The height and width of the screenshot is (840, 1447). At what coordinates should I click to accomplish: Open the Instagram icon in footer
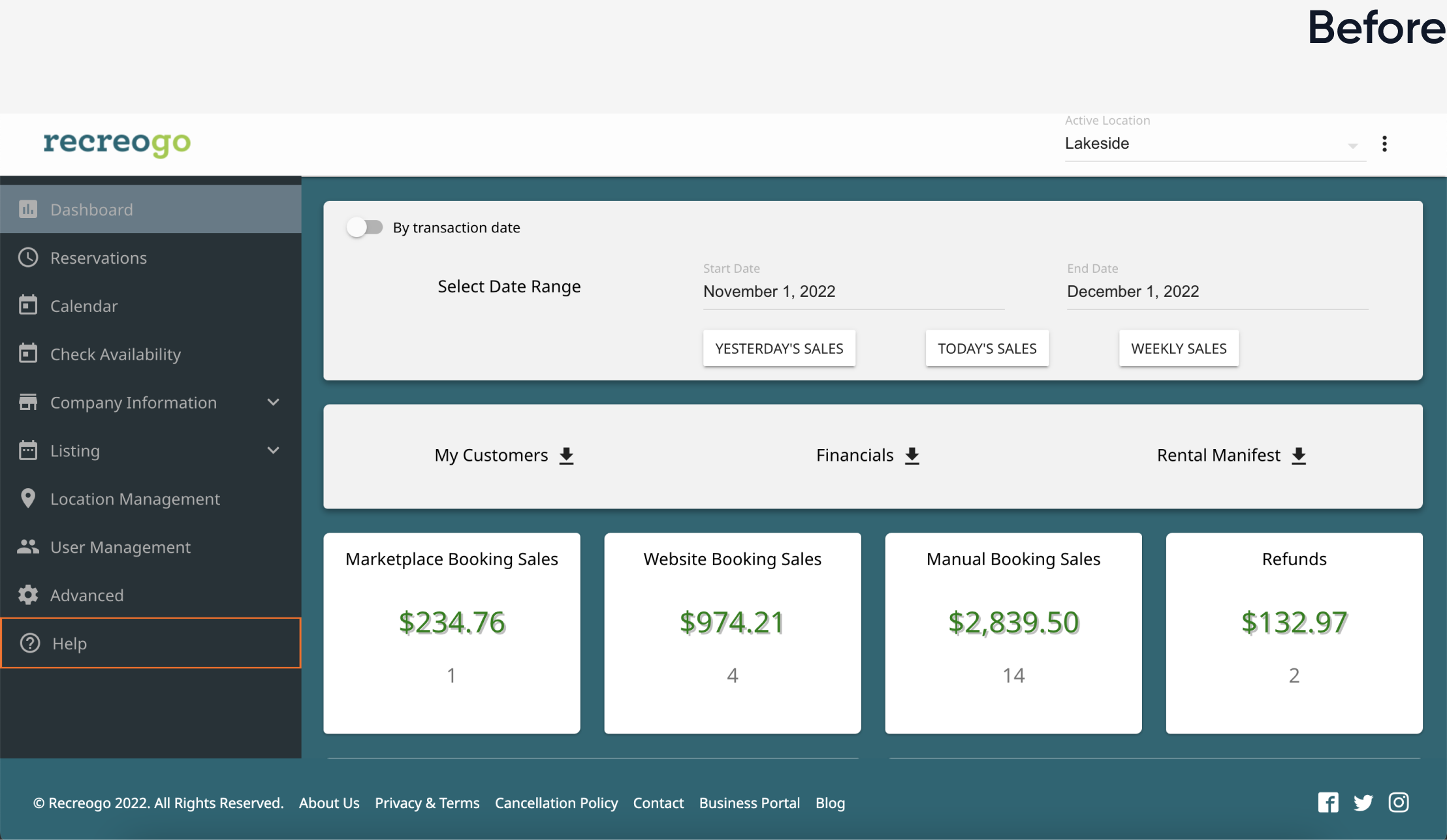[1399, 802]
